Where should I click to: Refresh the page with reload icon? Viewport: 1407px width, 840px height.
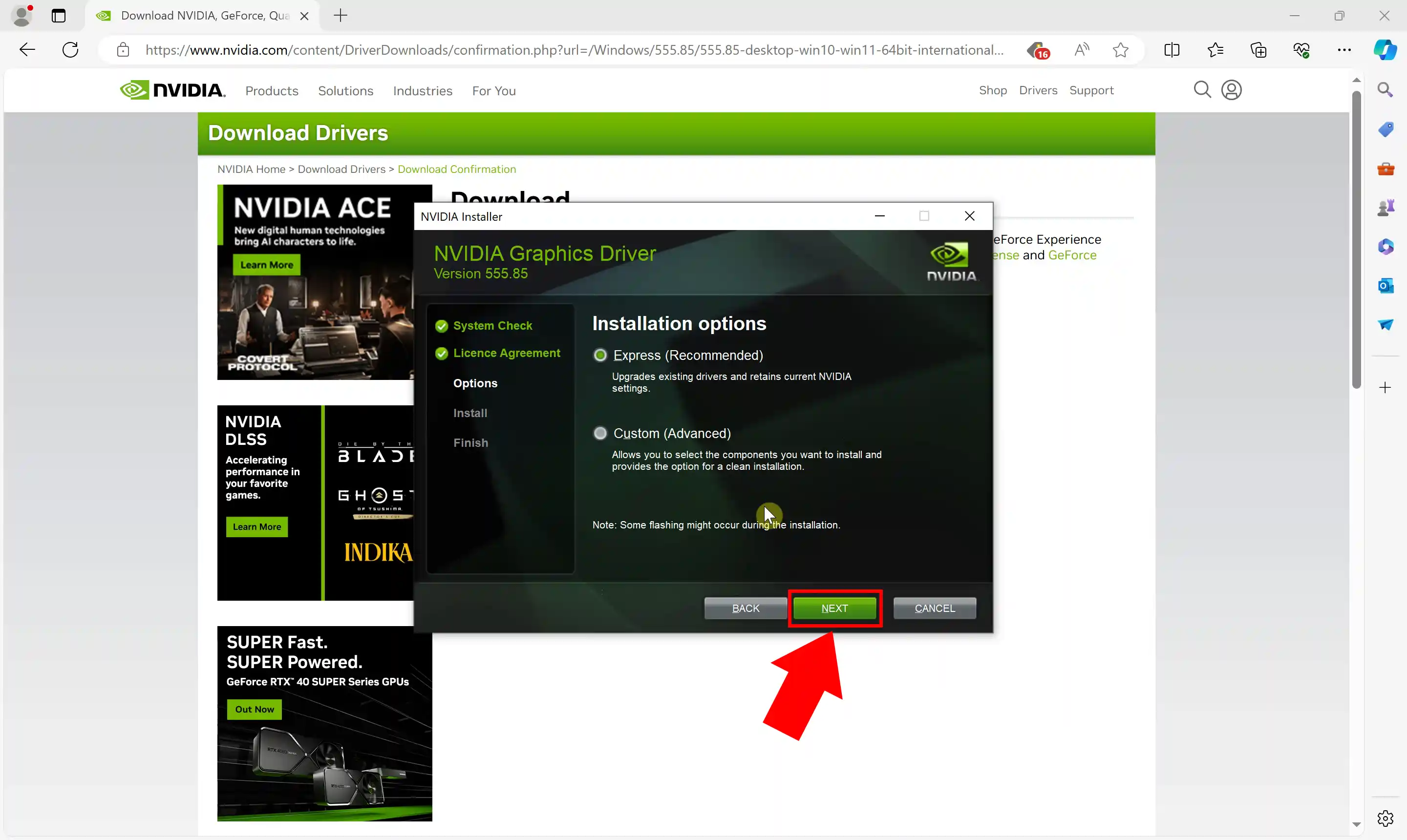(x=70, y=50)
